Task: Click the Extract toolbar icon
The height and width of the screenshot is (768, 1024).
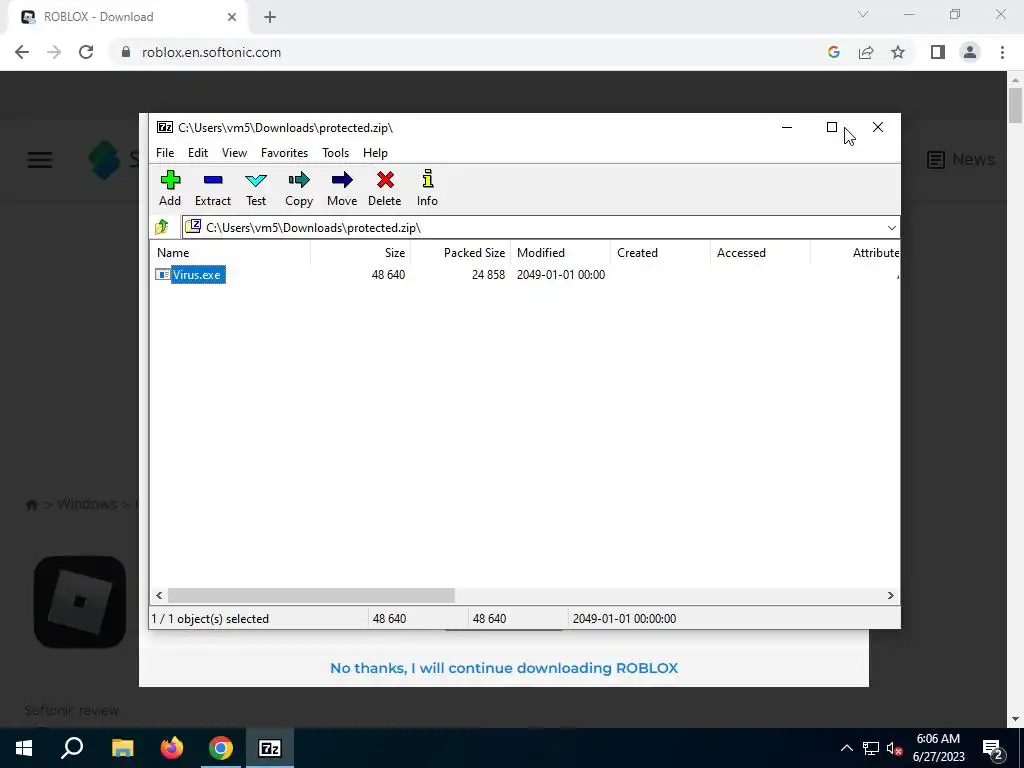Action: (213, 188)
